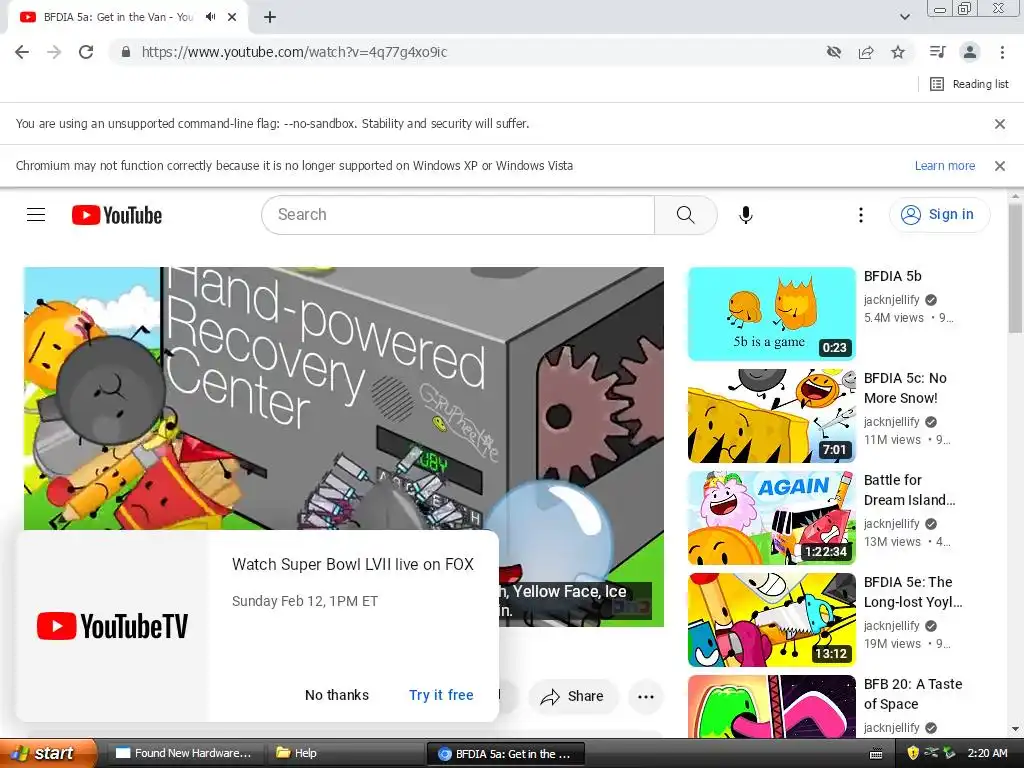Click the share page icon in the address bar
Image resolution: width=1024 pixels, height=768 pixels.
[866, 52]
